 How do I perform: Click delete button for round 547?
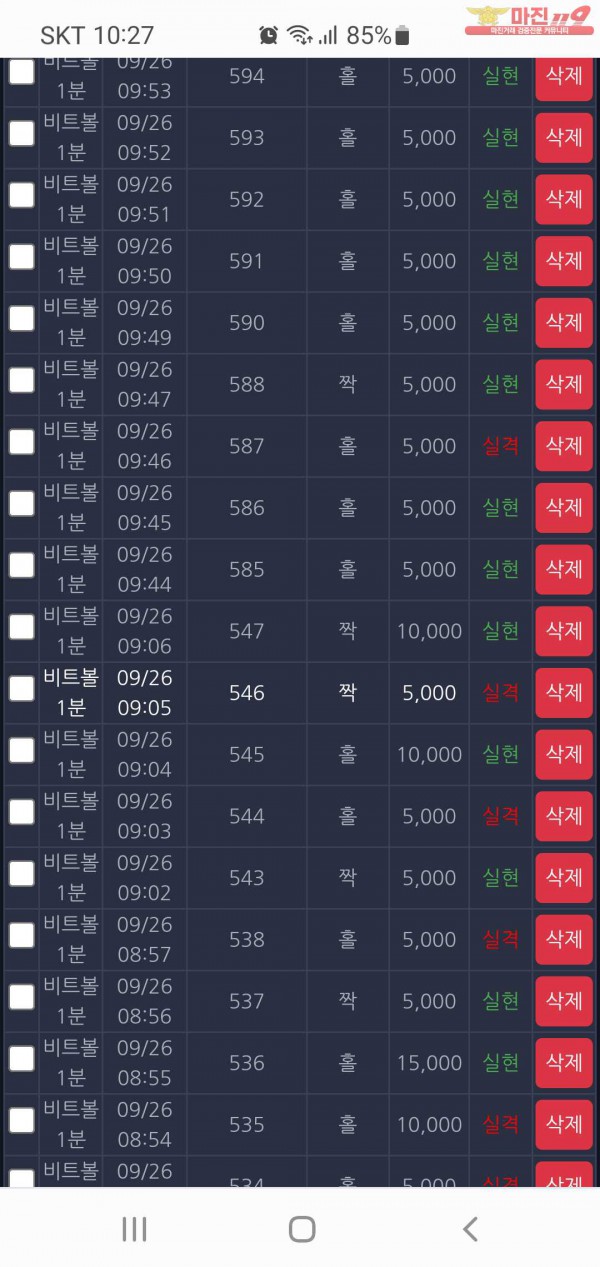[x=564, y=630]
